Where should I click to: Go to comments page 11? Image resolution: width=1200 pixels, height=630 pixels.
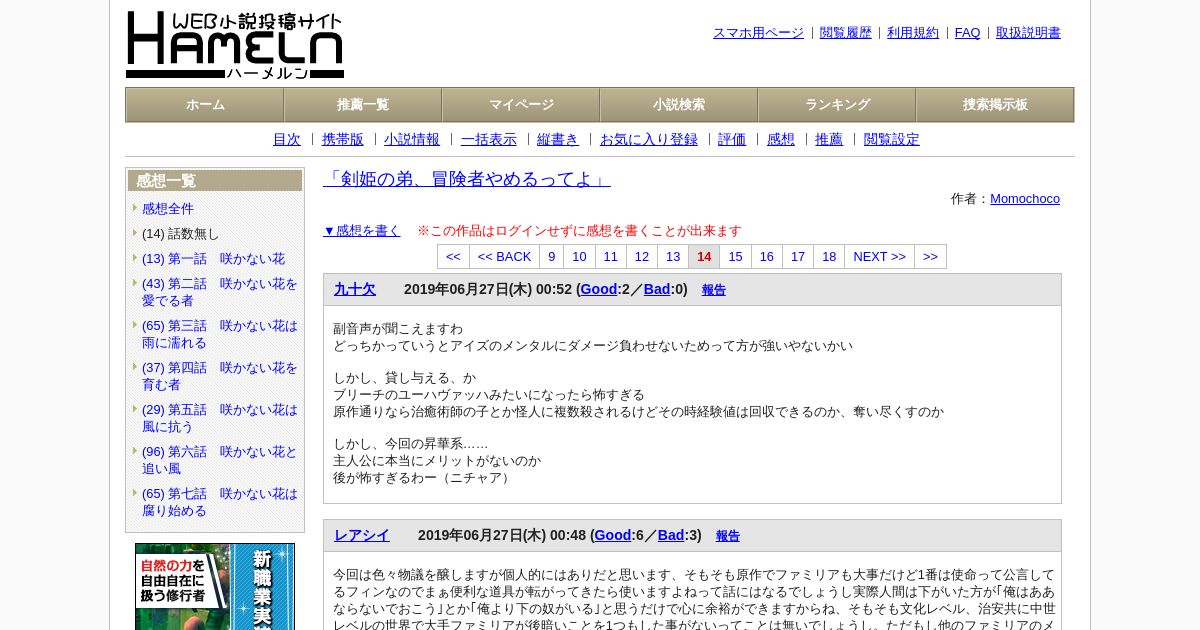coord(611,257)
